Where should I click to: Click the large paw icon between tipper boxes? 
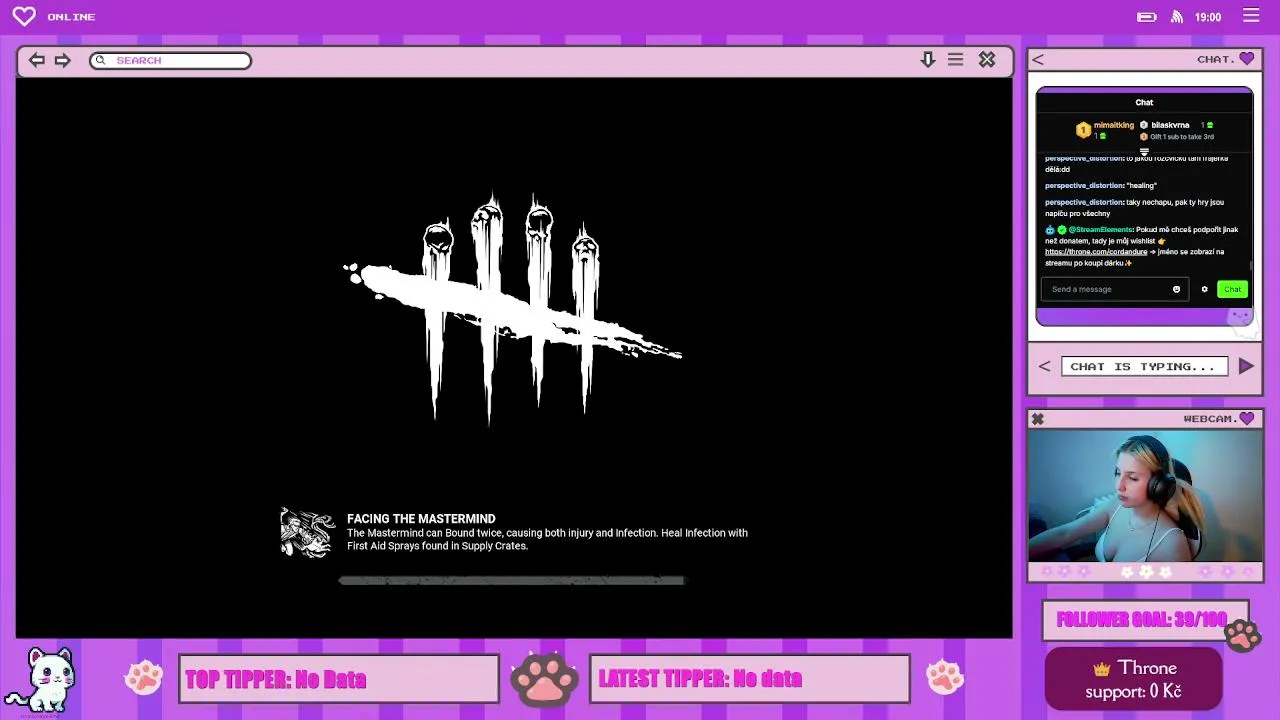click(544, 678)
